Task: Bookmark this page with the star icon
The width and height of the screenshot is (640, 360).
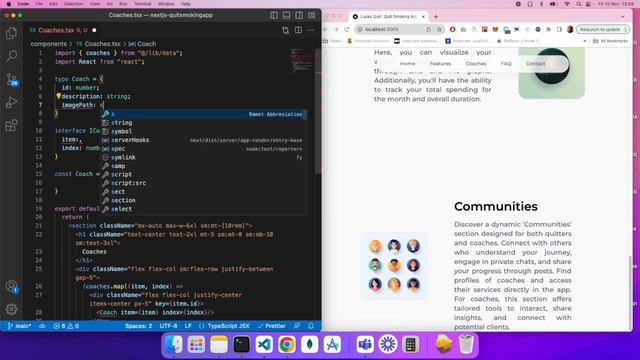Action: (439, 29)
